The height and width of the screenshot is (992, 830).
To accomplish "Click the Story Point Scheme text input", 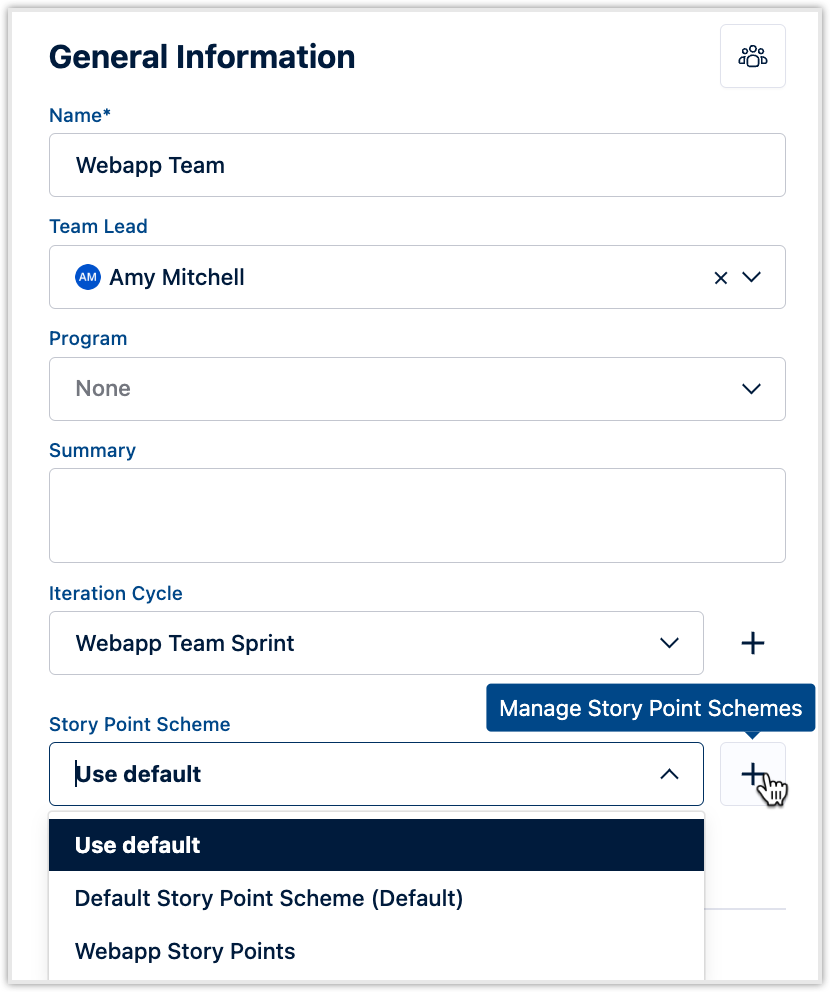I will tap(300, 774).
